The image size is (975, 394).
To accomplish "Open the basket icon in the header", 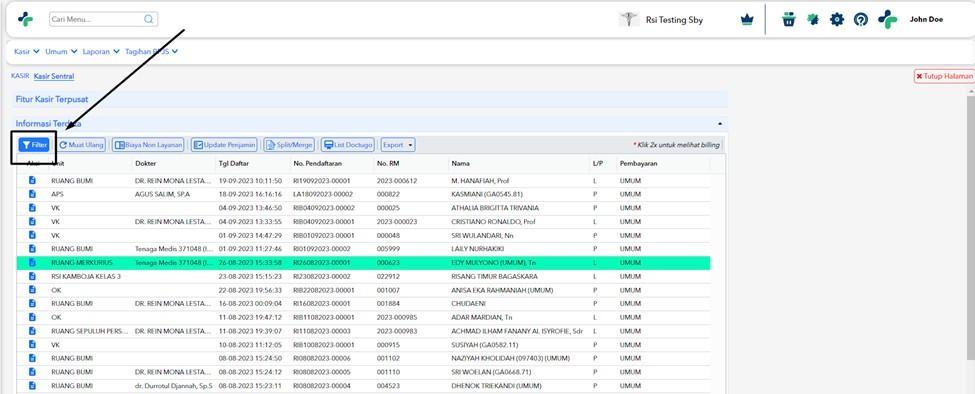I will click(x=789, y=19).
